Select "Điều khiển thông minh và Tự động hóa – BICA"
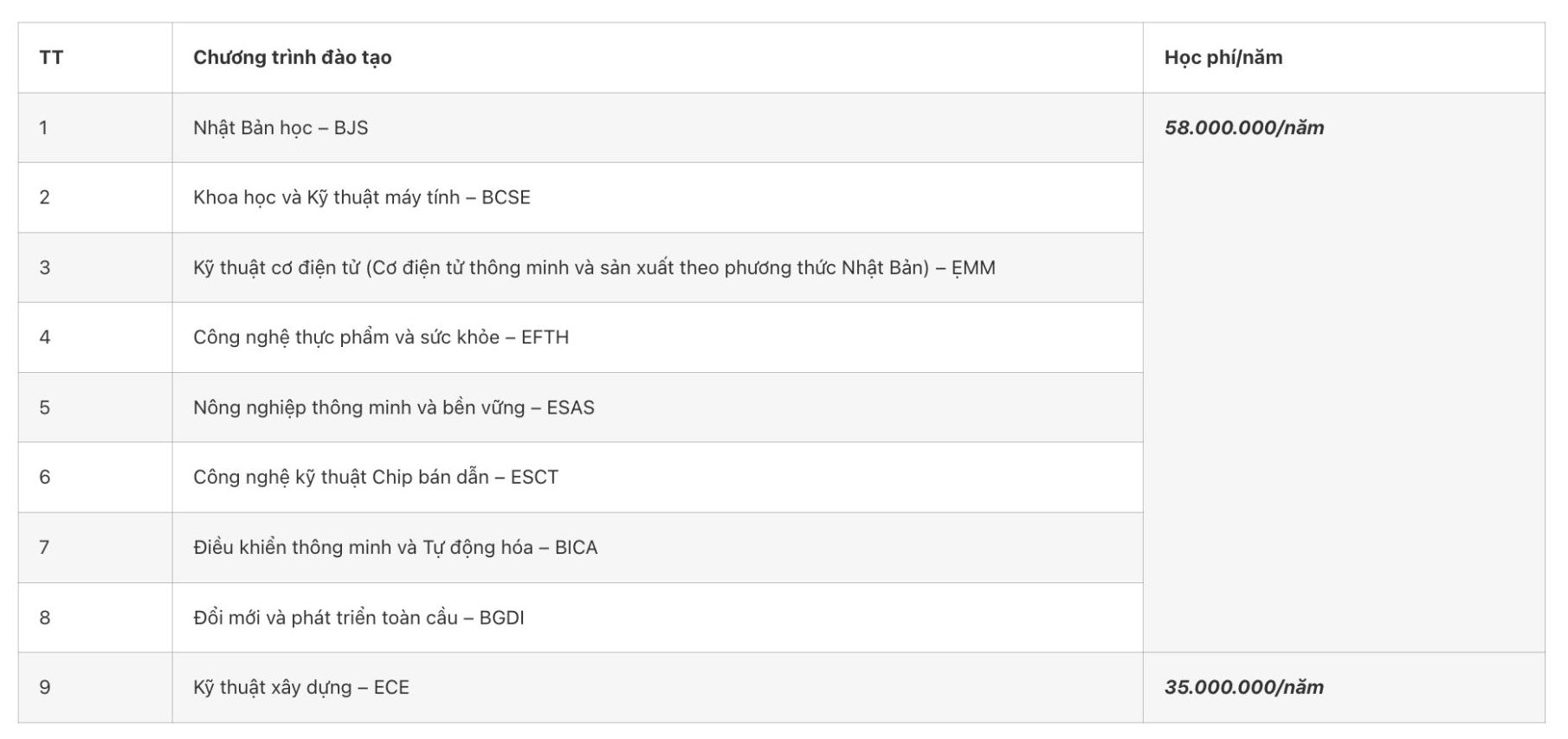The height and width of the screenshot is (739, 1568). click(x=395, y=548)
